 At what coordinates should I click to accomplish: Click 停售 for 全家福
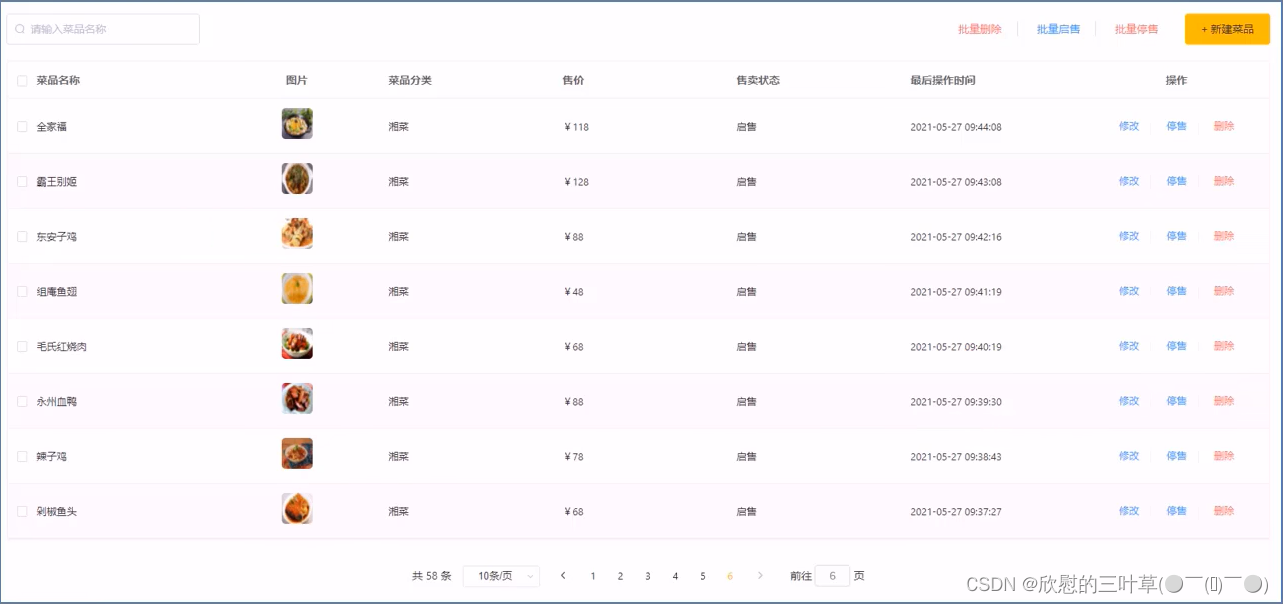[x=1176, y=126]
